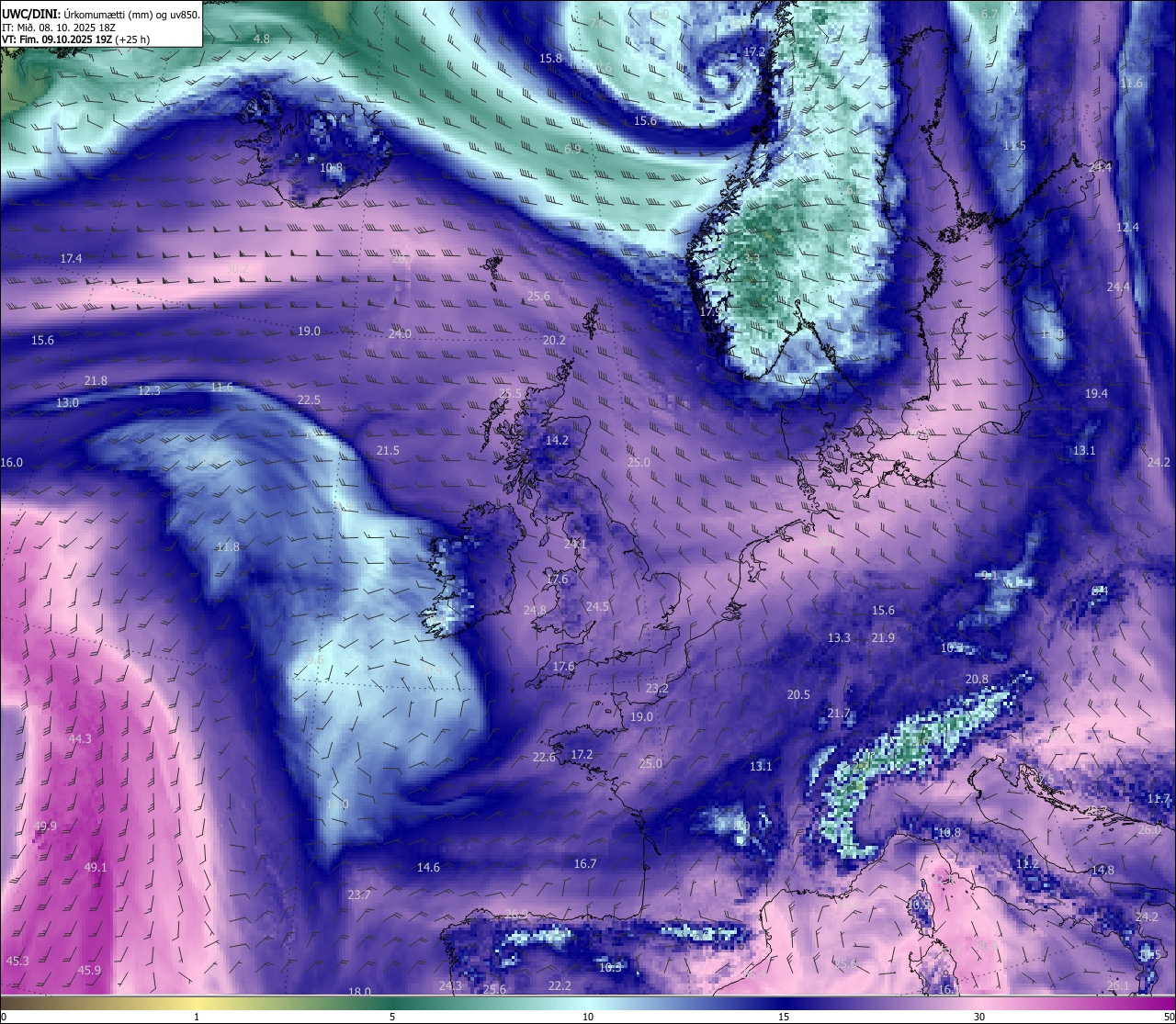1176x1024 pixels.
Task: Click the '17.4' value label
Action: 71,259
